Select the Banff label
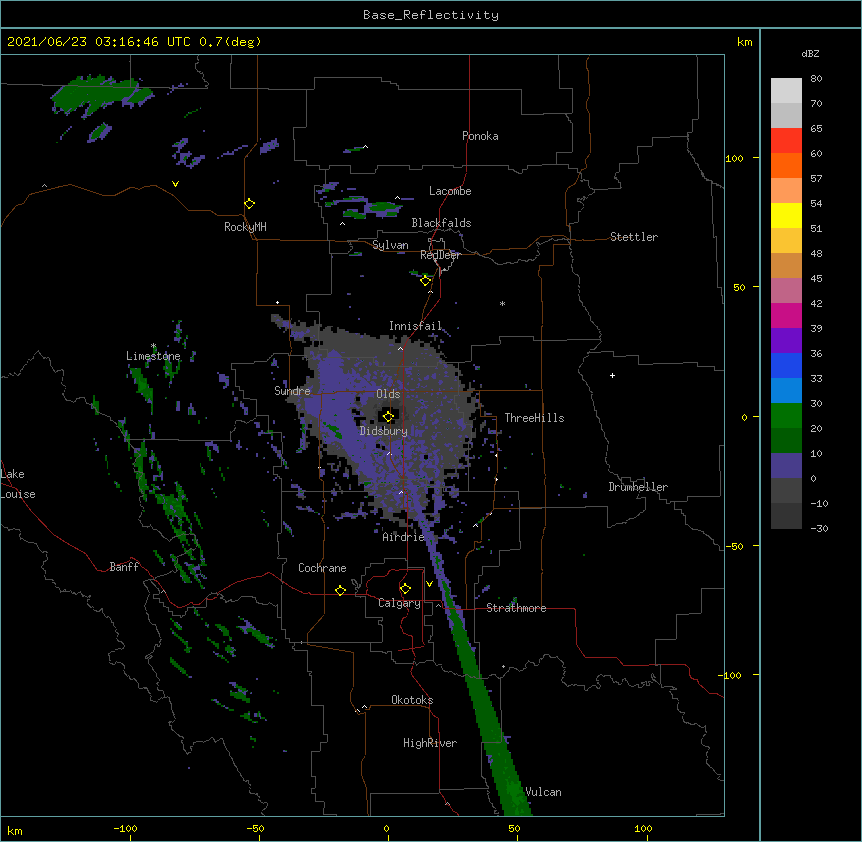862x842 pixels. click(124, 567)
